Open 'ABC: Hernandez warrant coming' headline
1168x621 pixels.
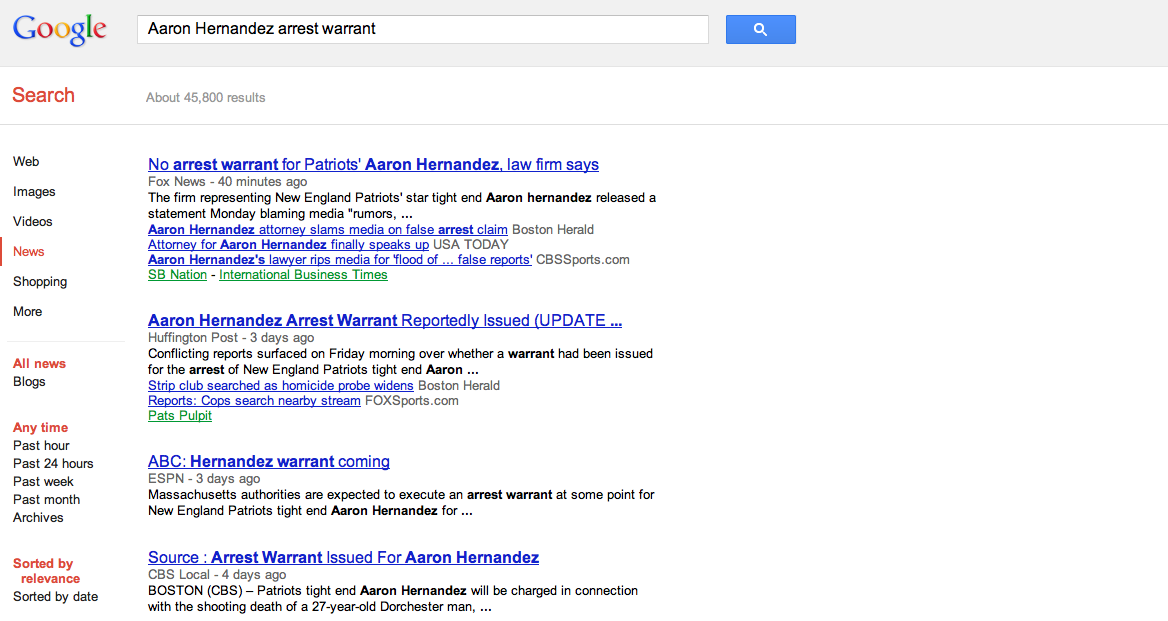coord(269,462)
